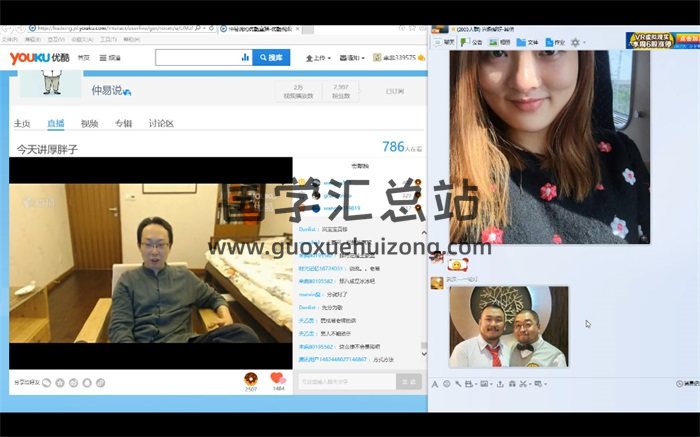Open the 帮助 browser menu
The image size is (700, 437).
coord(131,39)
